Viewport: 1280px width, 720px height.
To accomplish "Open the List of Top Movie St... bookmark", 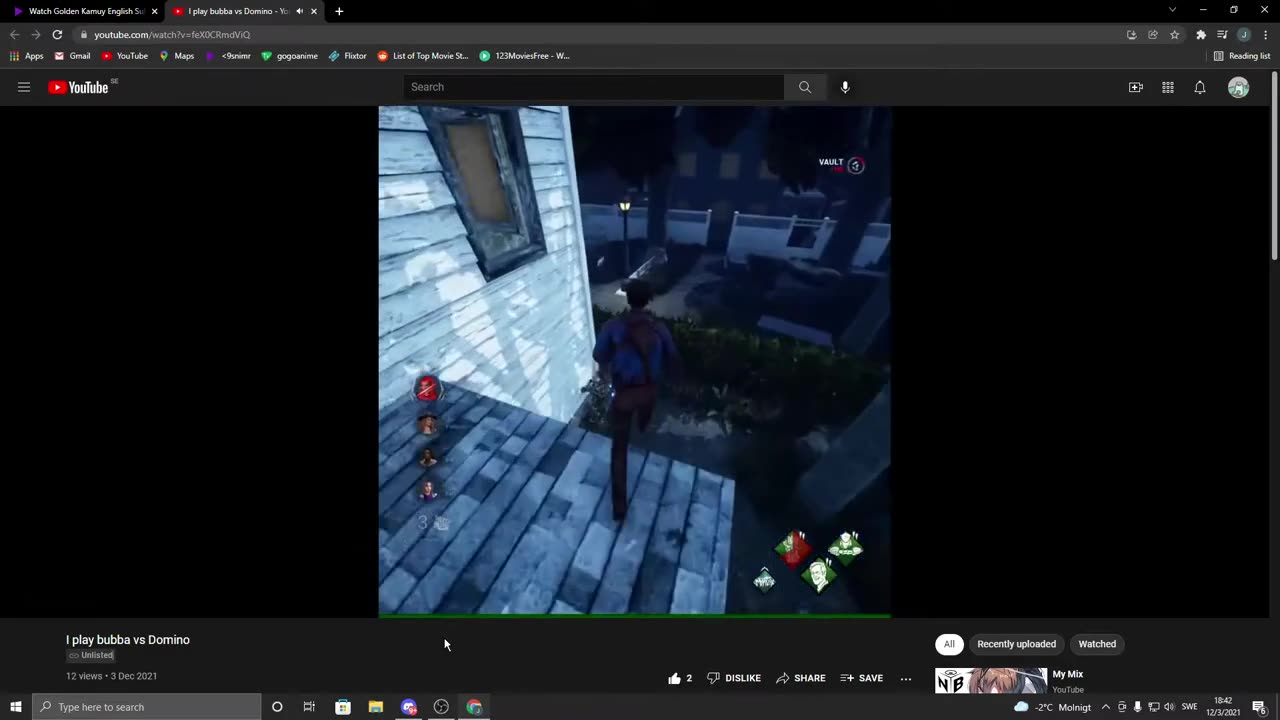I will point(423,56).
